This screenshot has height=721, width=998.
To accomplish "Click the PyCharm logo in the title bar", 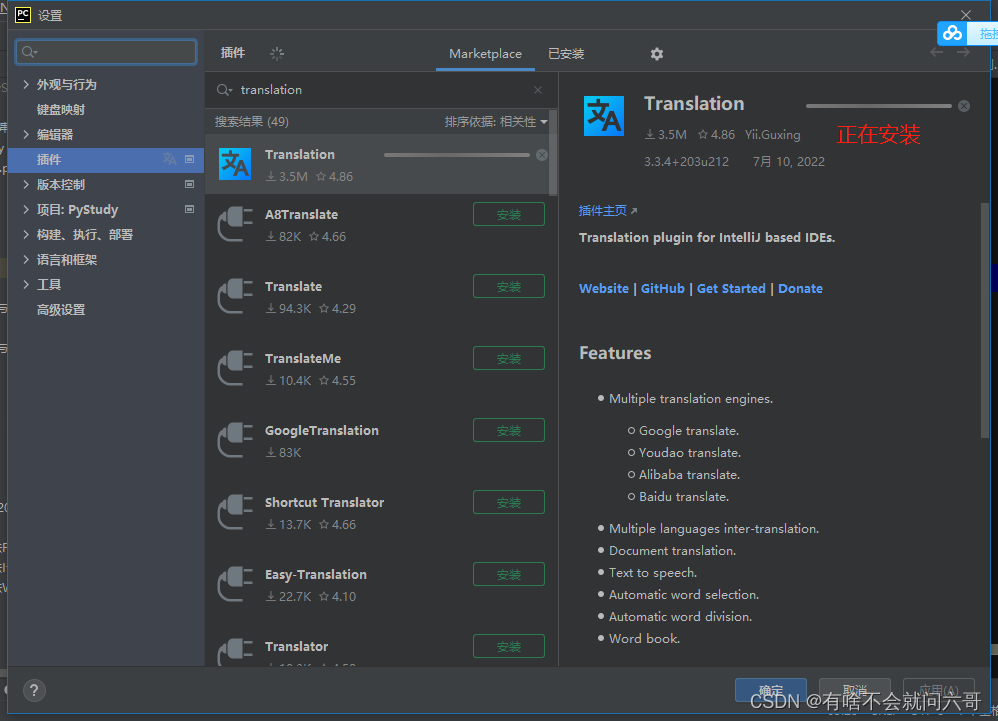I will pos(23,15).
